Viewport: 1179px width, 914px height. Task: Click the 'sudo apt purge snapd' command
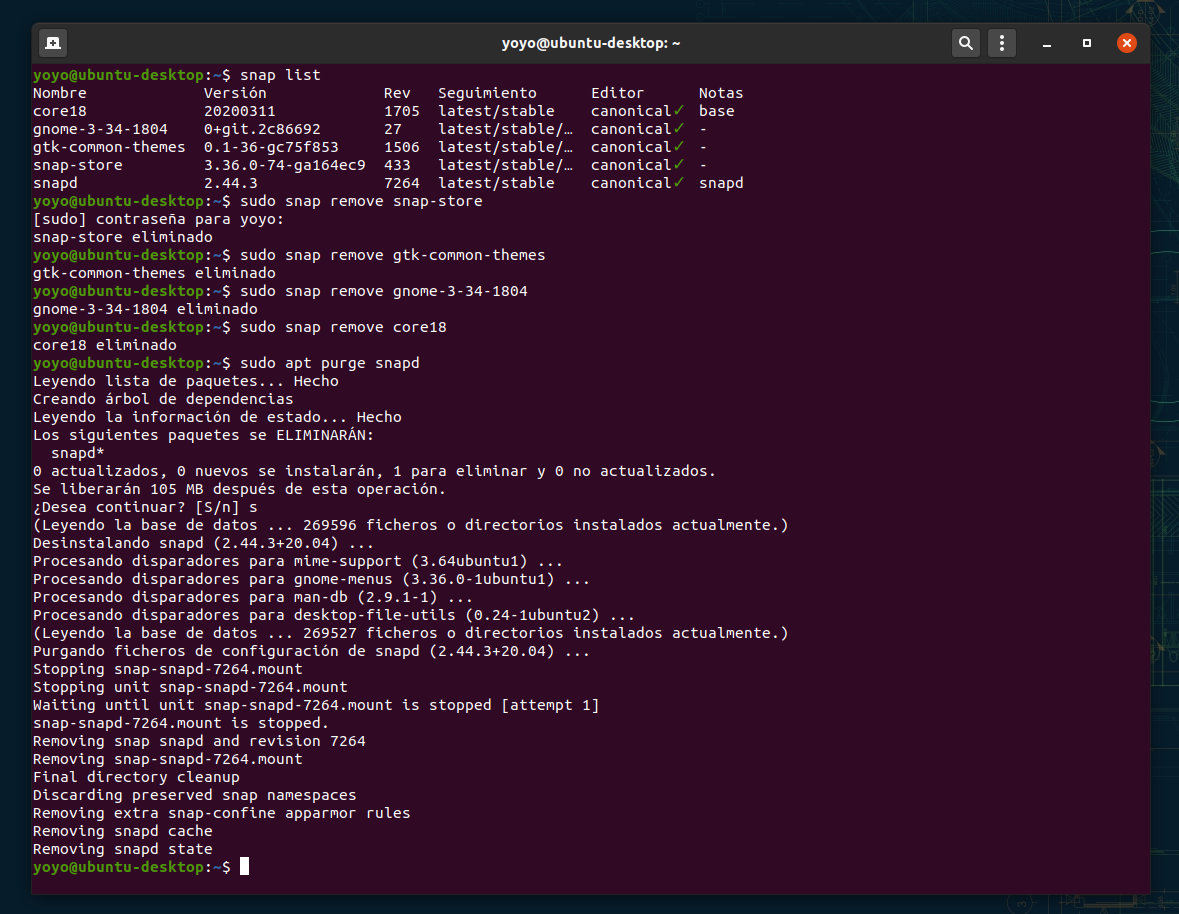(330, 363)
